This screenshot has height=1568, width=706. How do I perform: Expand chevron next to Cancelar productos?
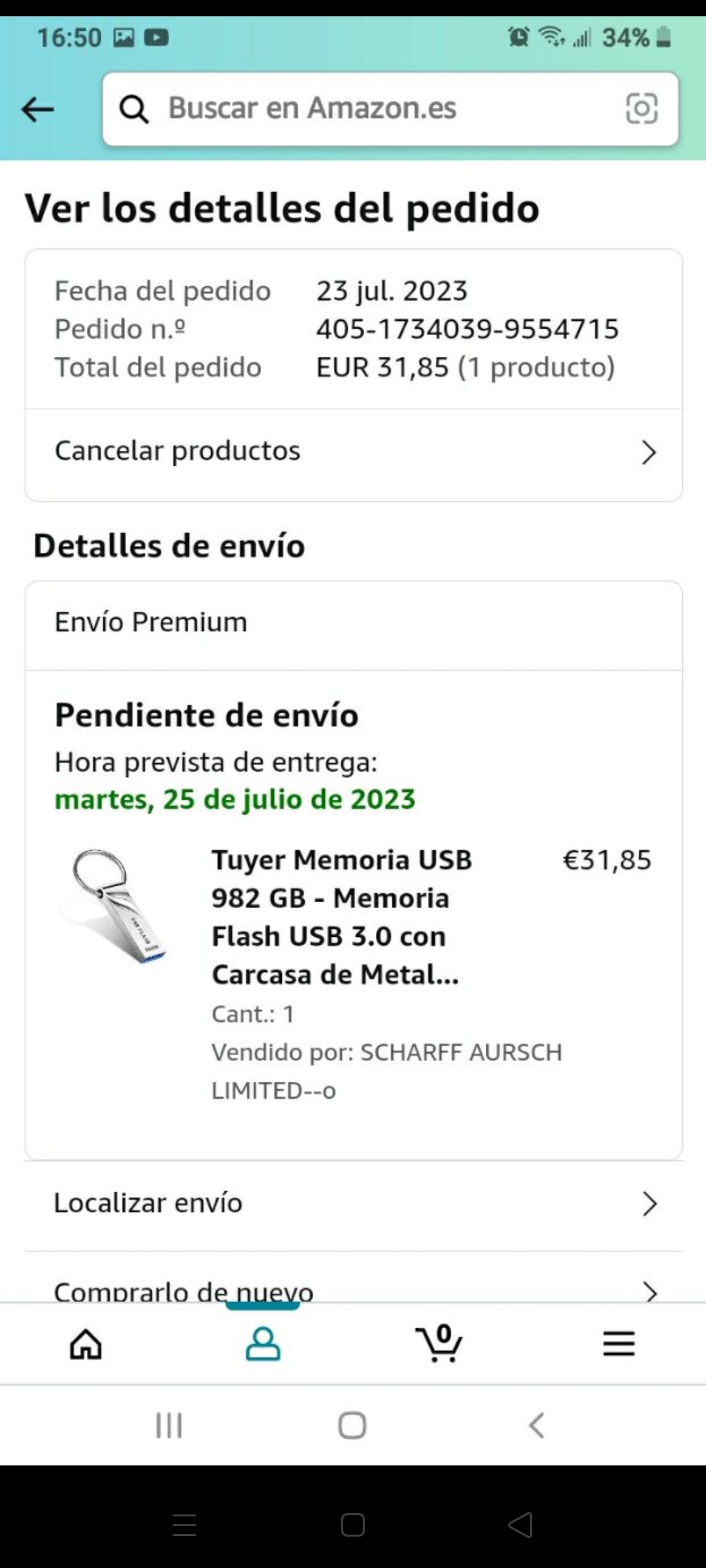[x=648, y=452]
